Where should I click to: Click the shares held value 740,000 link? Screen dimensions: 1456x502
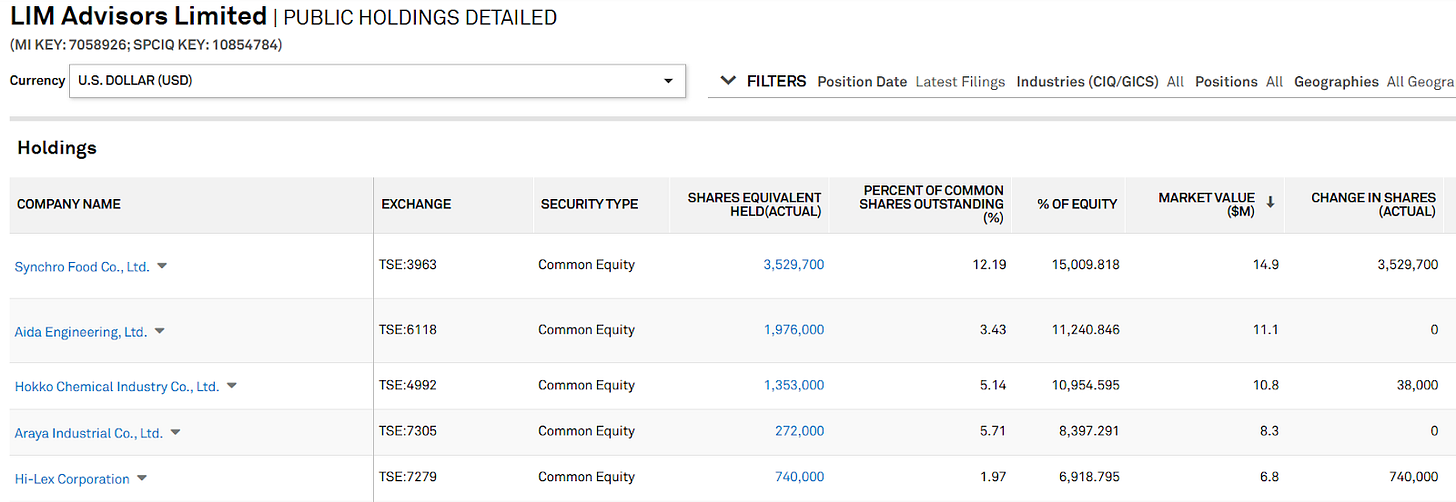(x=800, y=477)
